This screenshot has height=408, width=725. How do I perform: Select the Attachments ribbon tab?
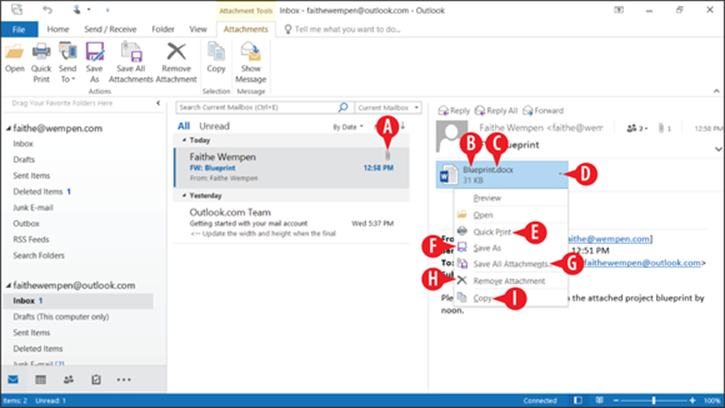click(x=246, y=29)
